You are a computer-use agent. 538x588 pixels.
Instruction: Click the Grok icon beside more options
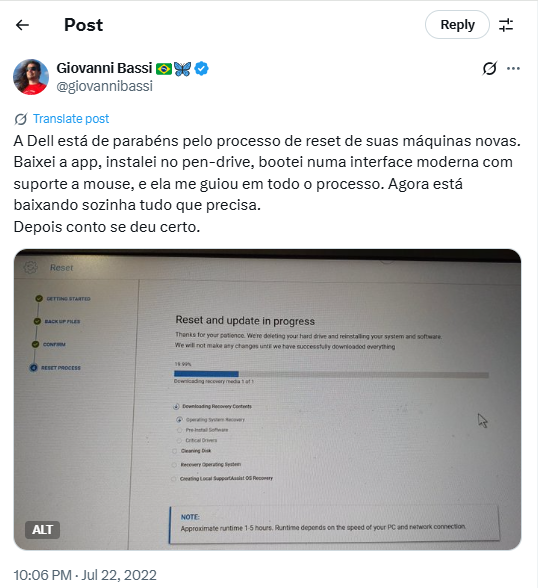tap(489, 68)
